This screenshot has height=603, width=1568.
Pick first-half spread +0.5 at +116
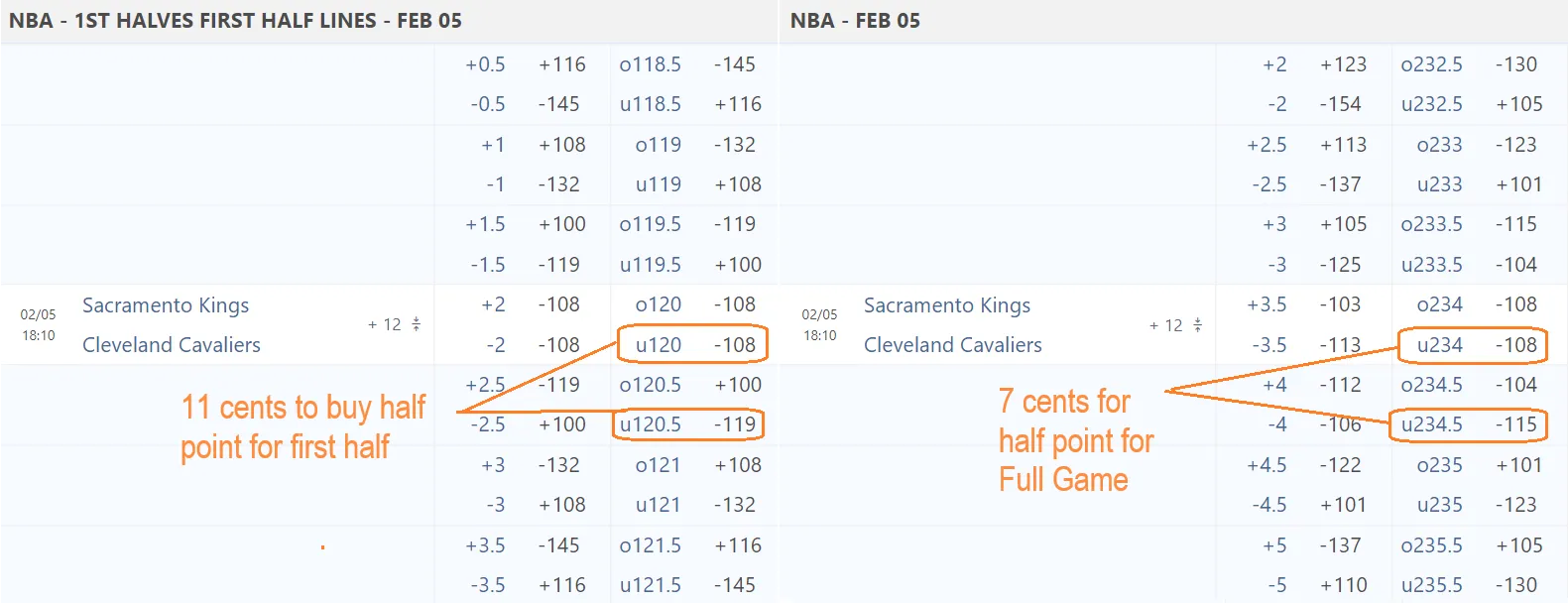pos(526,64)
